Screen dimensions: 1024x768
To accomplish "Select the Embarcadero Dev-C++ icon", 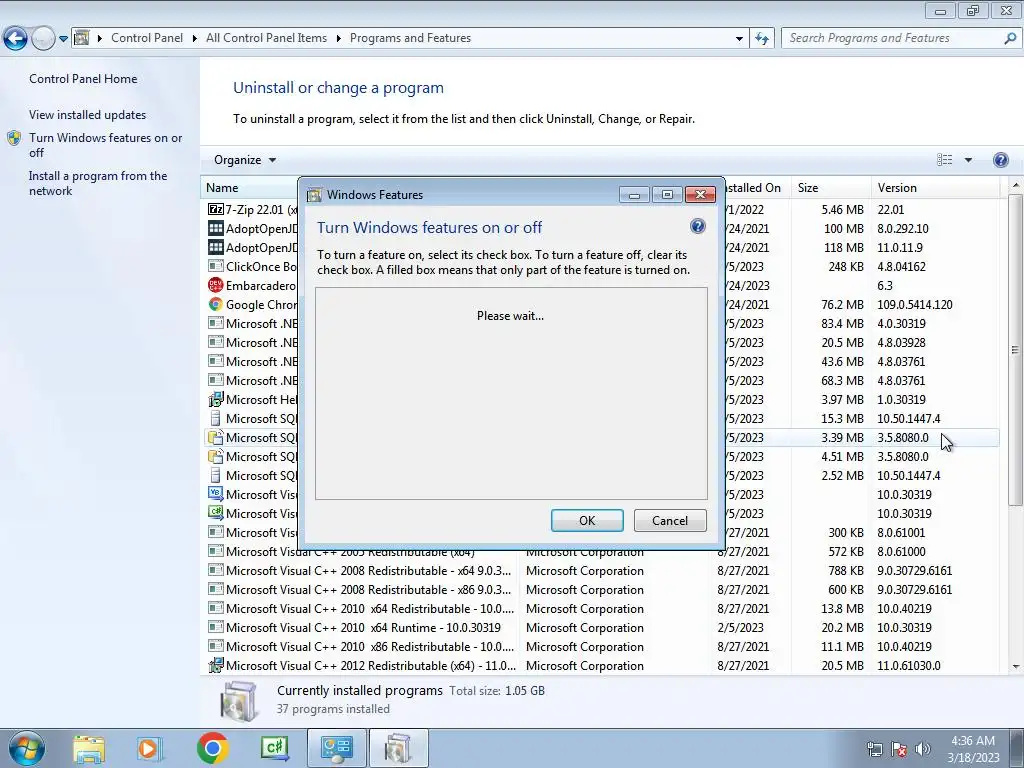I will pos(216,285).
